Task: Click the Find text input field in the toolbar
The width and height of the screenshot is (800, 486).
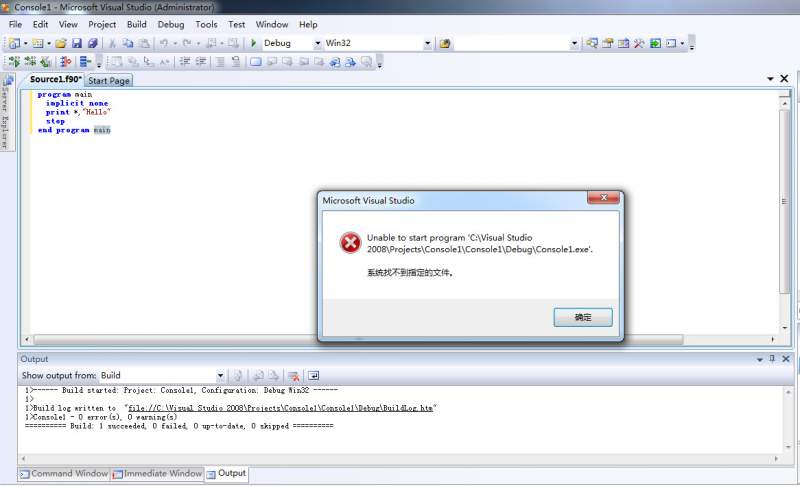Action: 512,43
